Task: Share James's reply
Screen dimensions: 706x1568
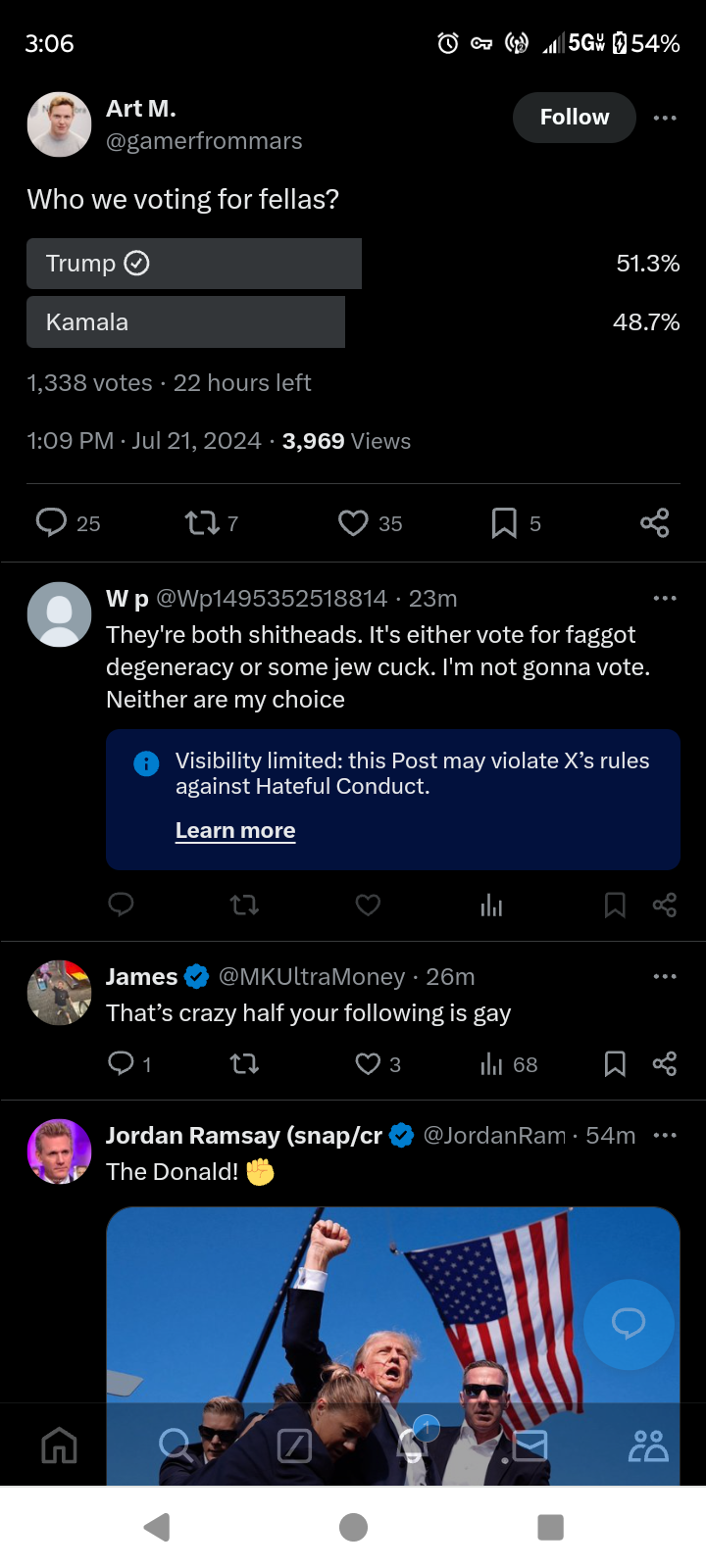Action: tap(665, 1064)
